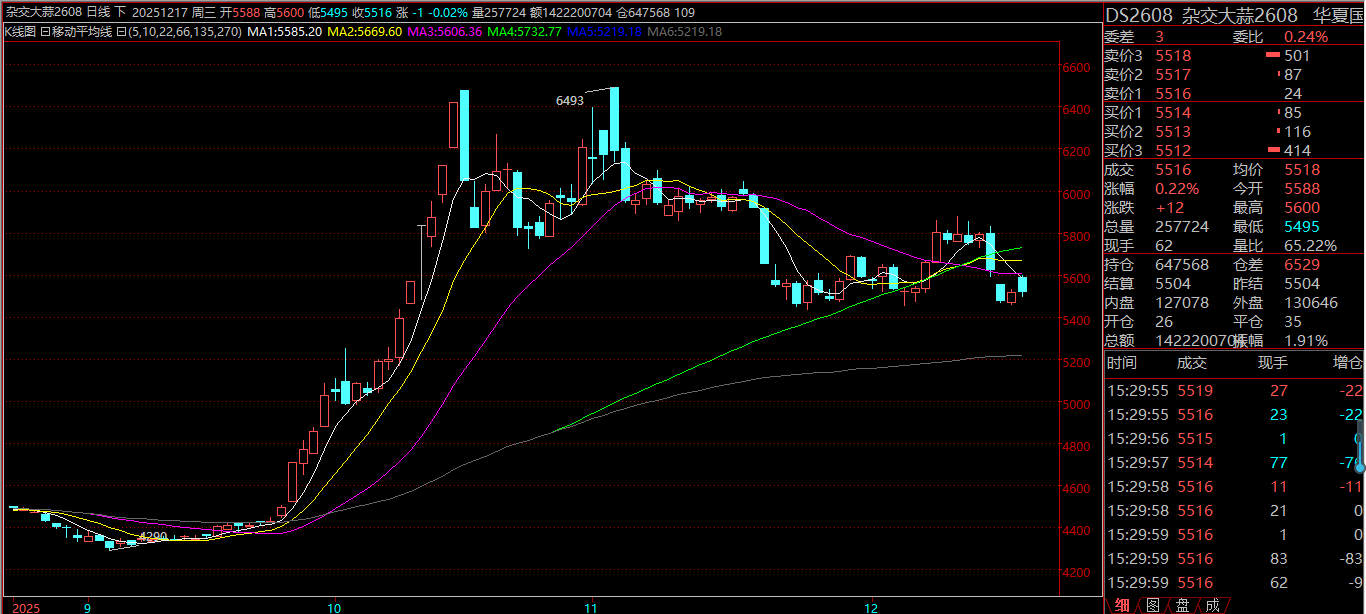The image size is (1366, 614).
Task: Select the 盘 tab at bottom
Action: click(x=1183, y=605)
